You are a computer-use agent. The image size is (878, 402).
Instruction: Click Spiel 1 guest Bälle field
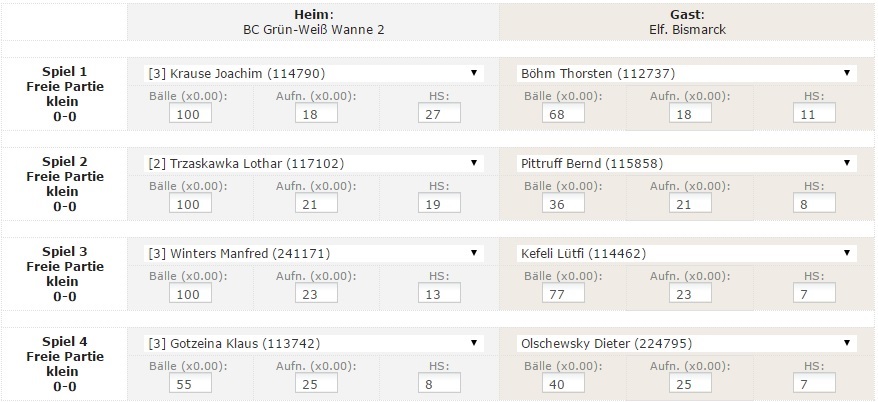561,113
